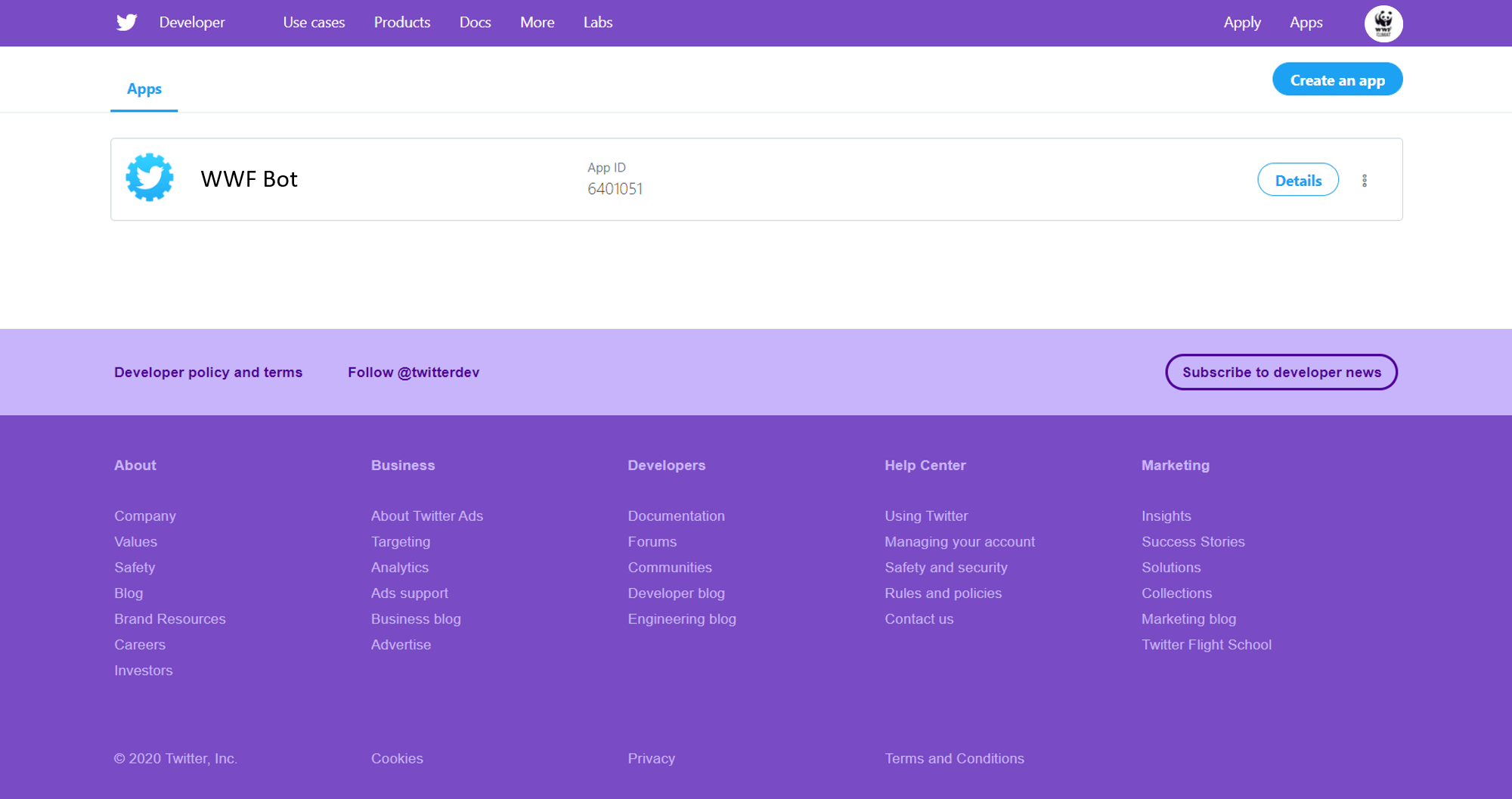Click the App ID value 6401051

coord(615,189)
